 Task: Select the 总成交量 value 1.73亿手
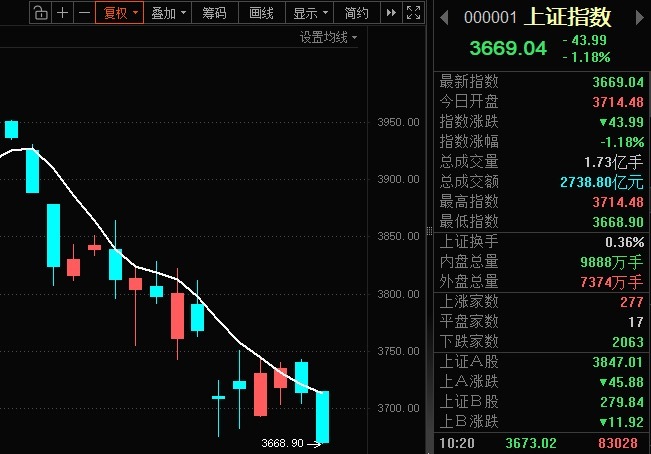[x=614, y=162]
